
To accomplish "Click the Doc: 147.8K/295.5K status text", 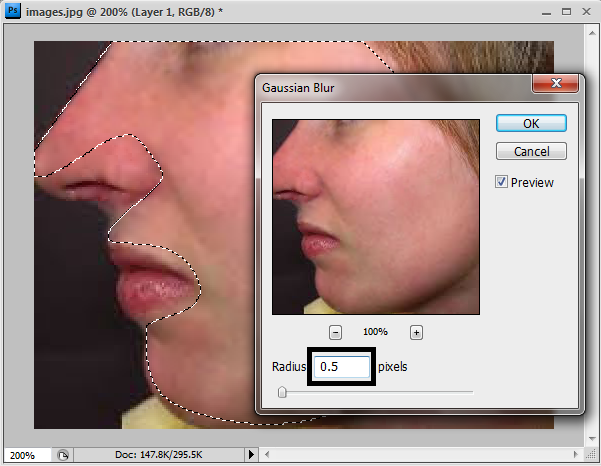I will point(158,455).
